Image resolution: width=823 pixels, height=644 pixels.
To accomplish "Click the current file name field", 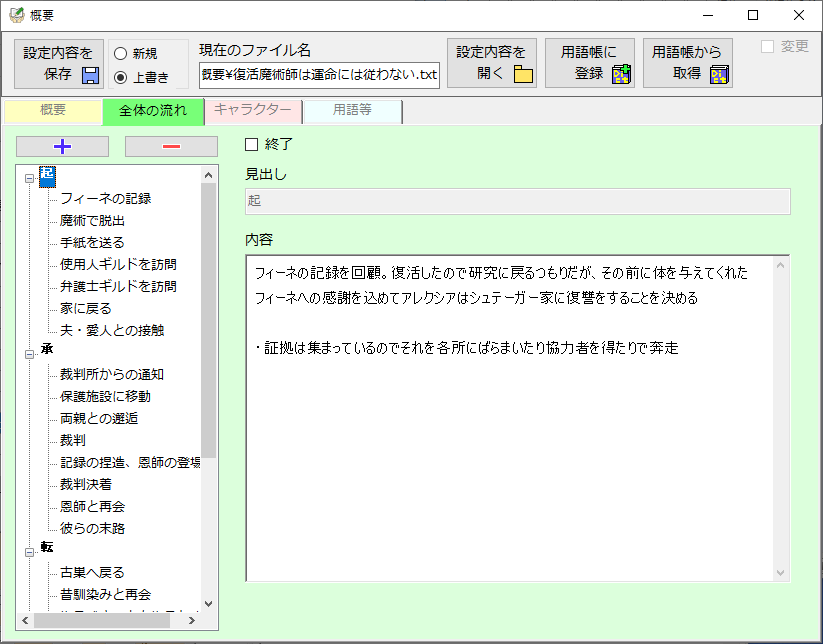I will click(x=319, y=75).
